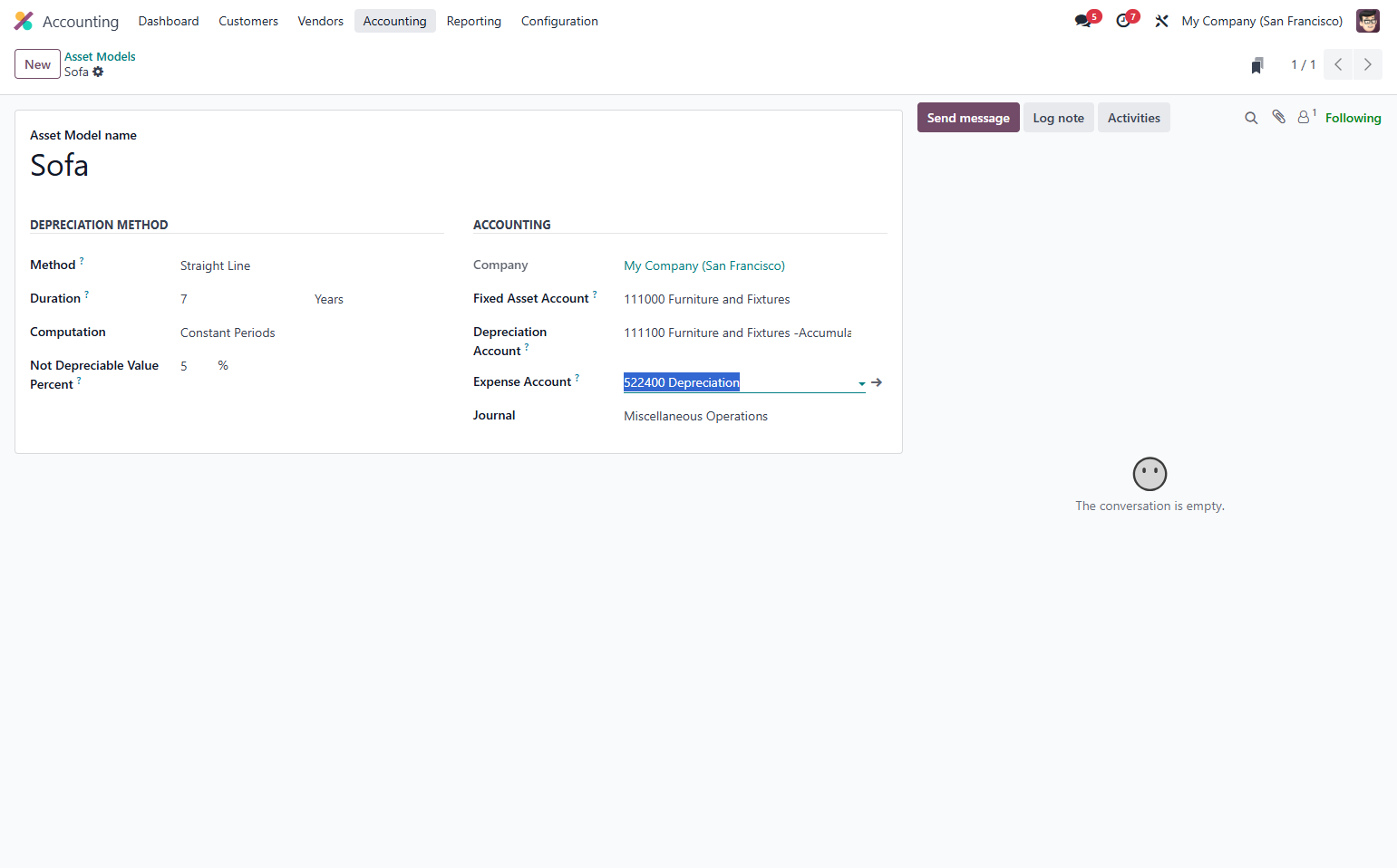Attach files with the paperclip icon

pos(1278,117)
